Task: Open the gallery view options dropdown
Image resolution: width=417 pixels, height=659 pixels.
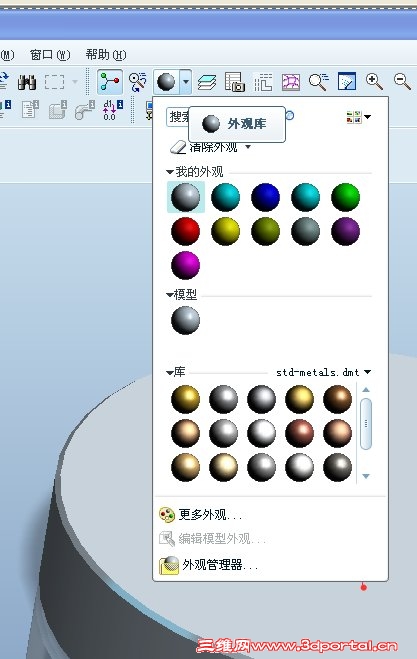Action: 359,117
